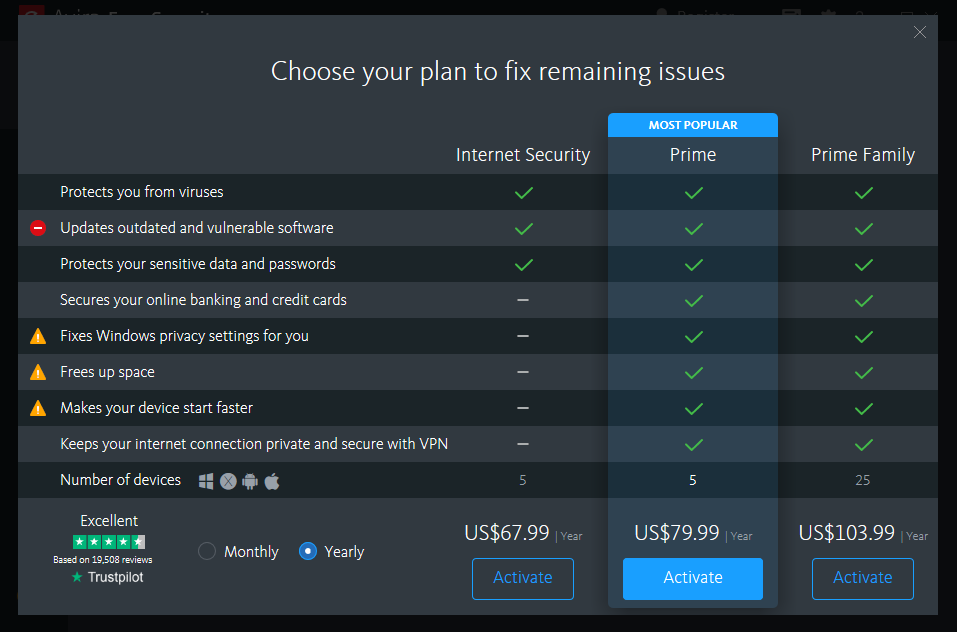
Task: Click the Apple logo icon in devices row
Action: 272,481
